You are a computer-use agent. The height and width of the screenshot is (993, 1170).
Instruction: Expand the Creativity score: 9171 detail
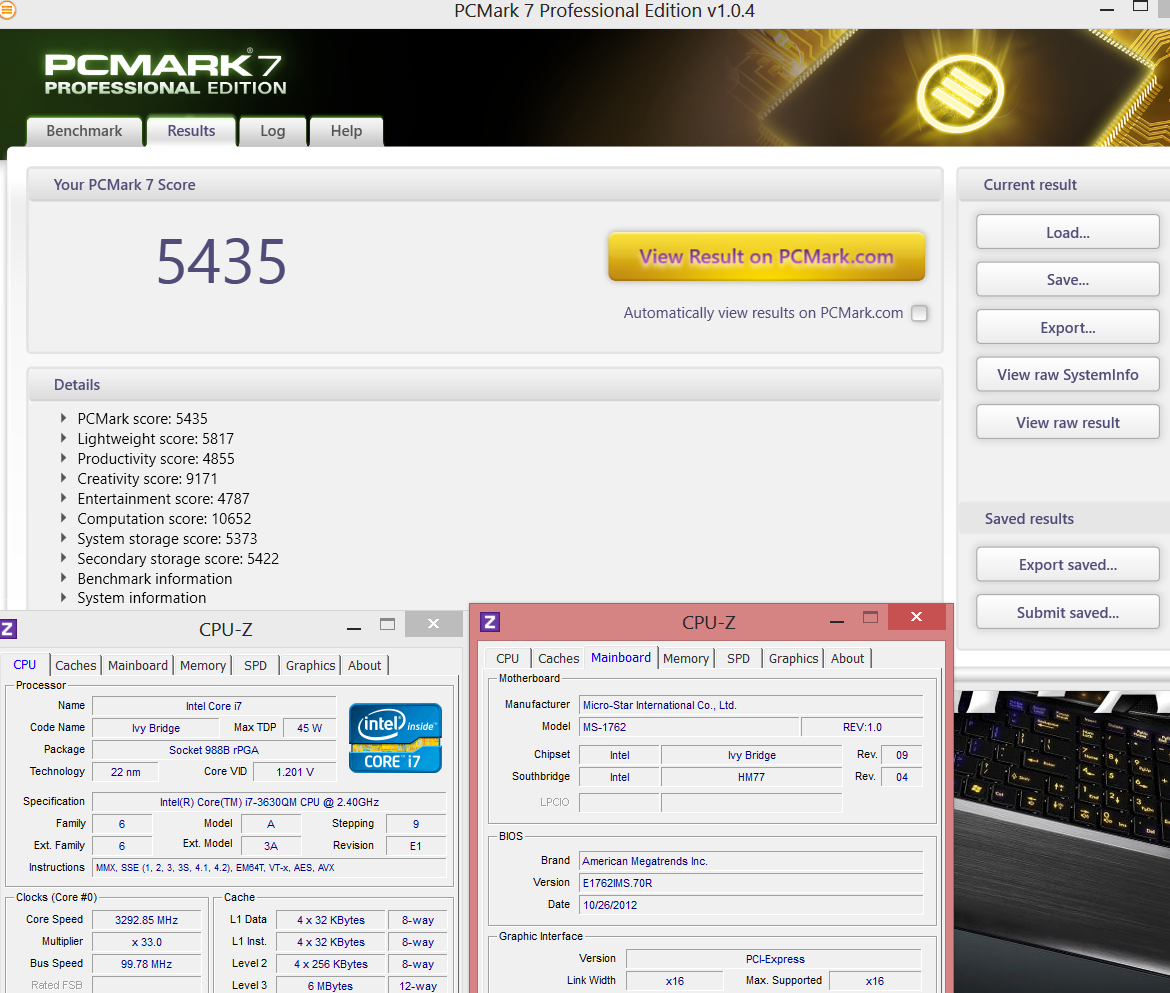tap(63, 478)
